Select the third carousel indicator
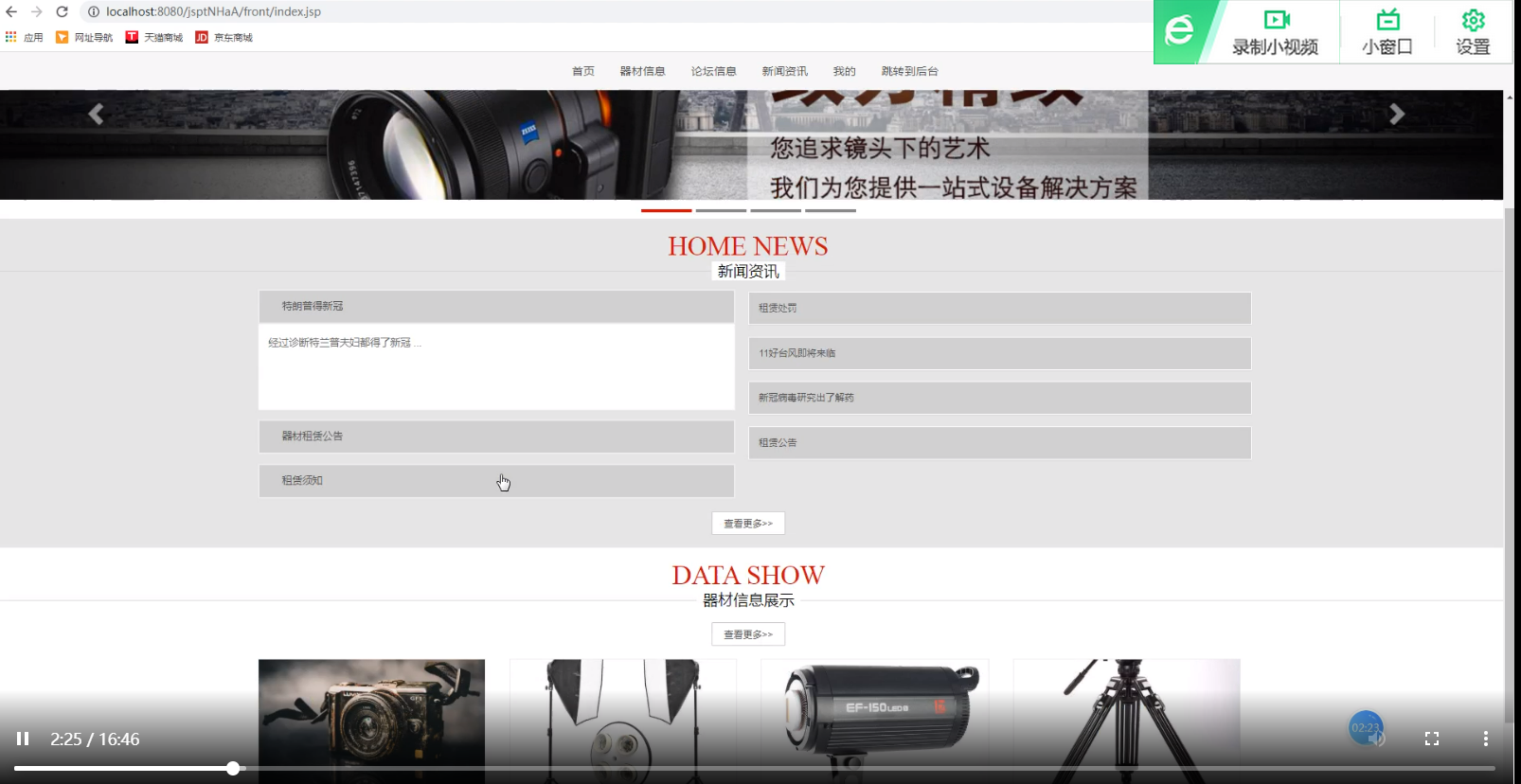The width and height of the screenshot is (1521, 784). [776, 210]
